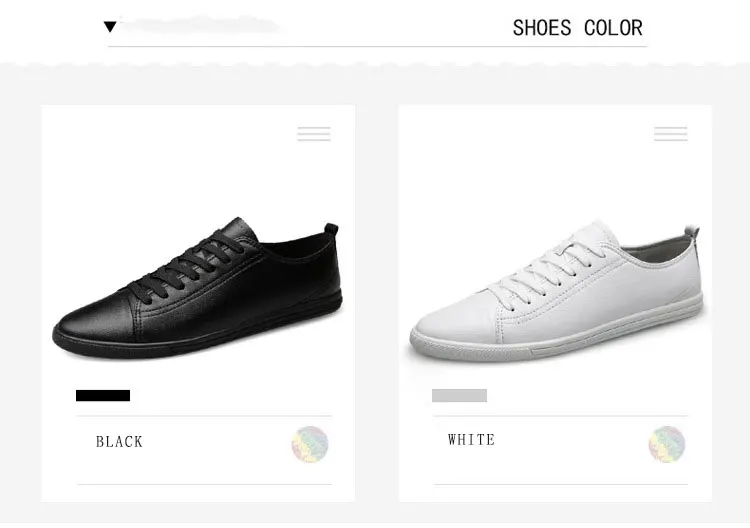Click the black triangle arrow in the header
Viewport: 750px width, 528px height.
pyautogui.click(x=110, y=27)
